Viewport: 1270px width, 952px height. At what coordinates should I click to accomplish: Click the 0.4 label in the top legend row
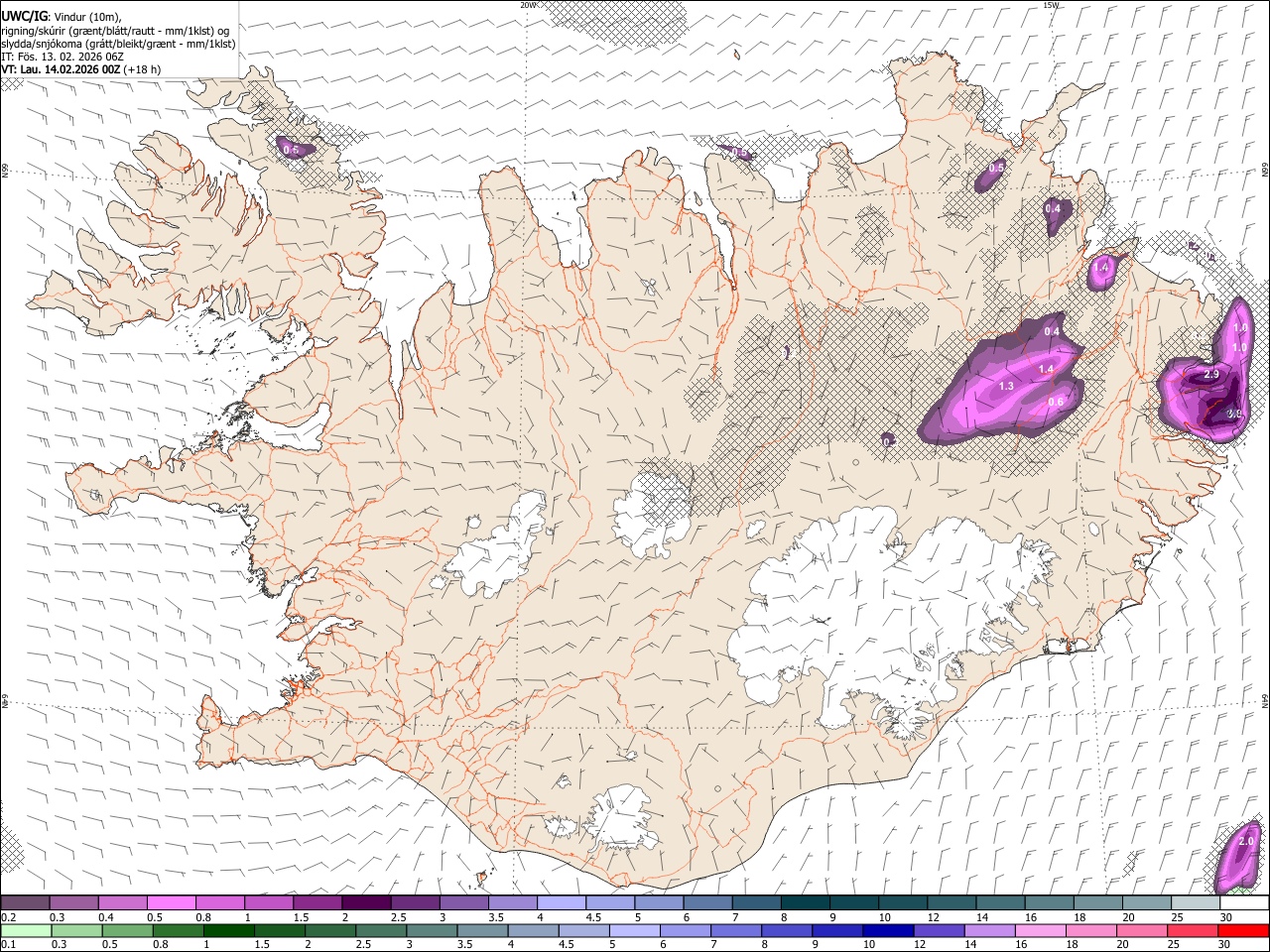click(x=107, y=917)
